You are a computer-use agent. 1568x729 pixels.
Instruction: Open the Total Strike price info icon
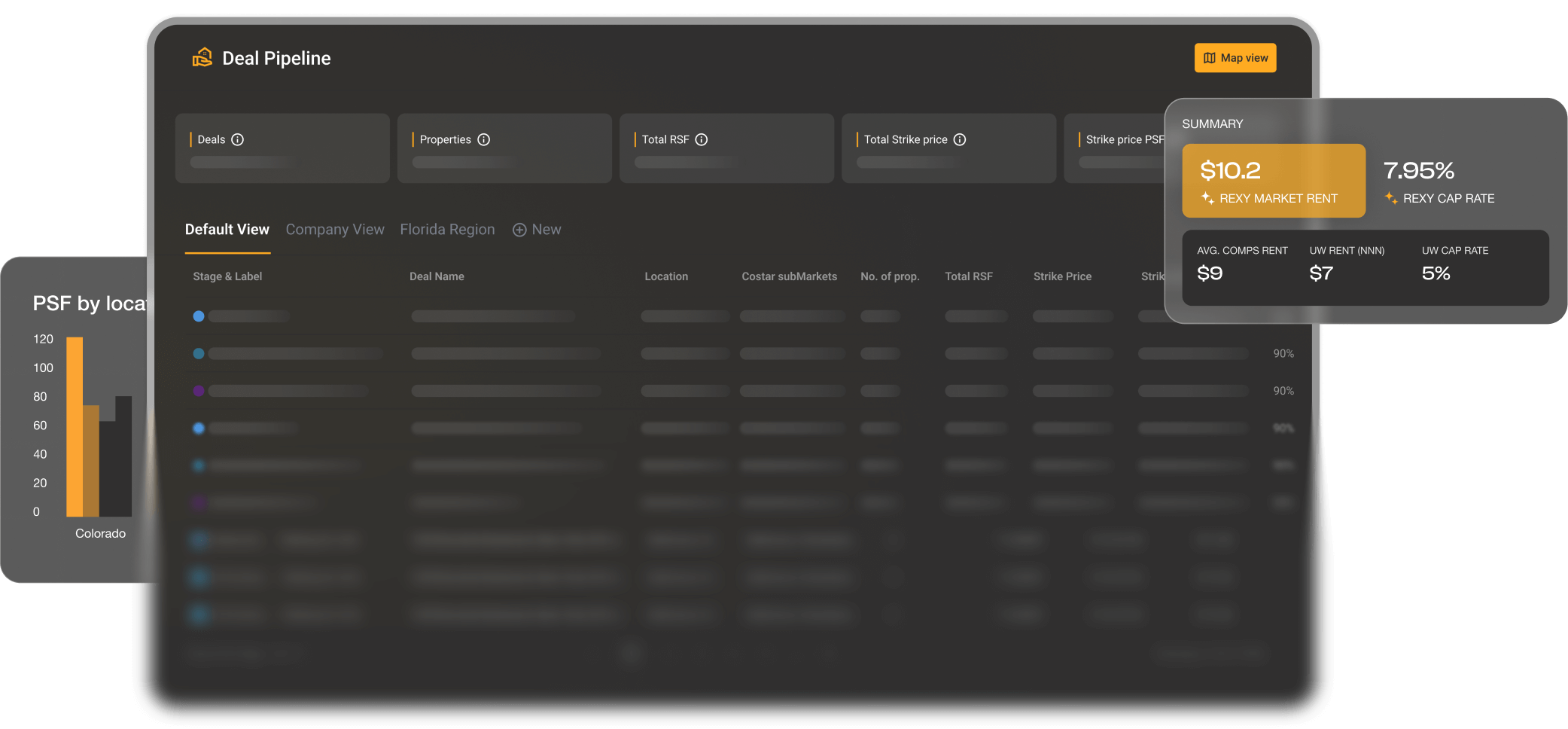tap(960, 139)
